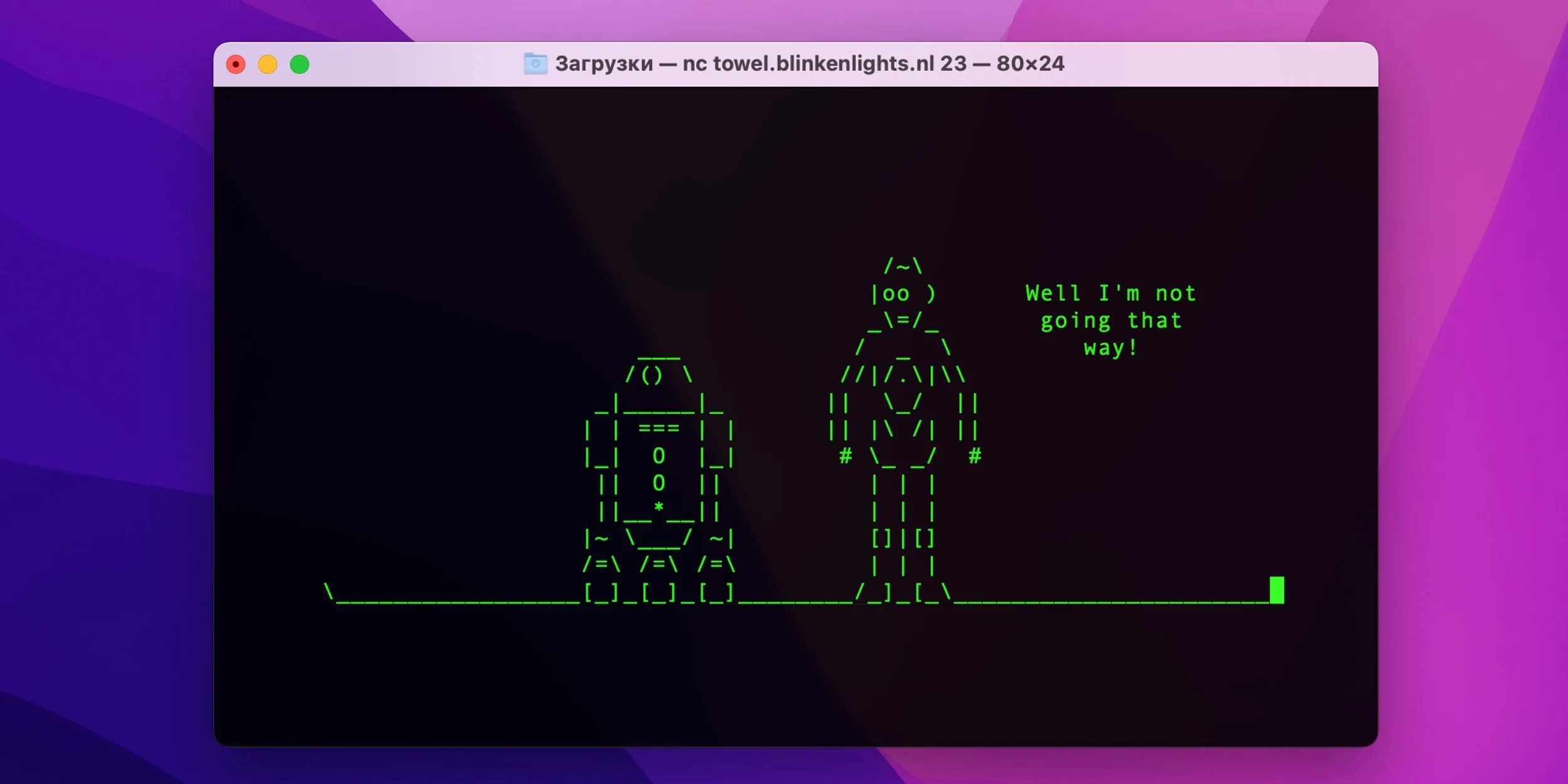Click the window title 'Загрузки — nc towel.blinkenlights.nl 23'
Screen dimensions: 1568x784
[x=760, y=63]
